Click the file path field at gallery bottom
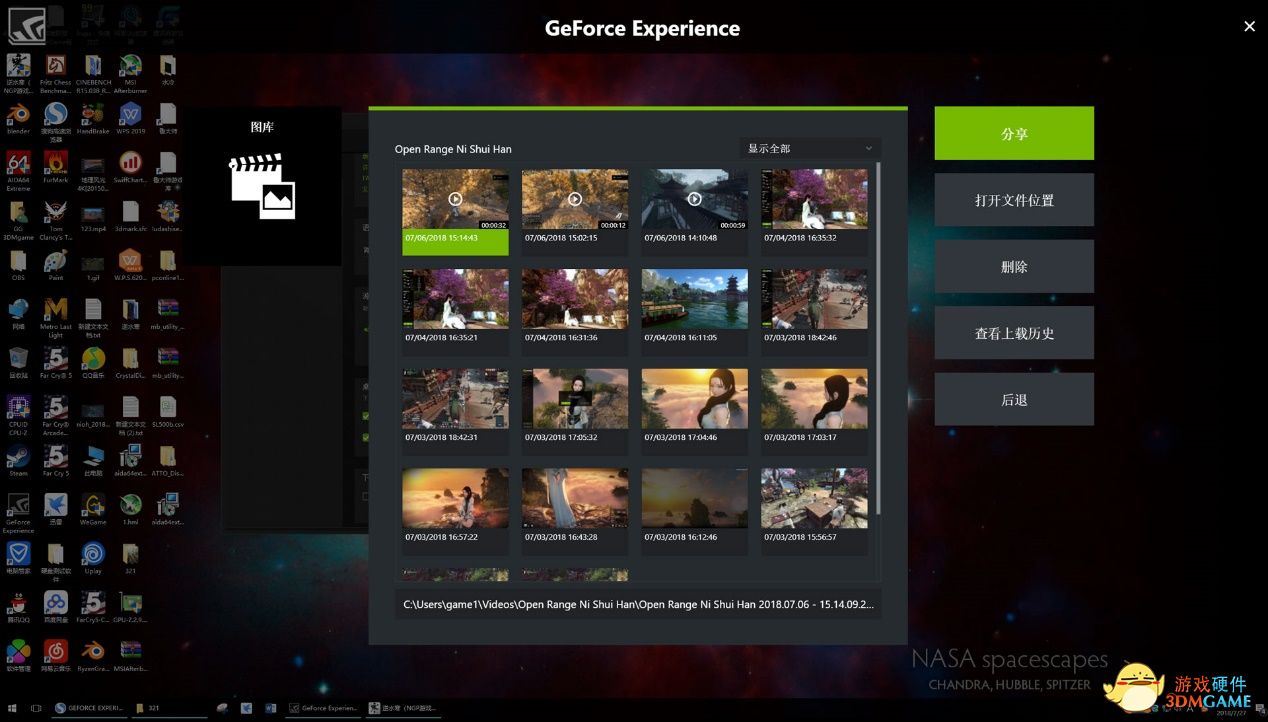 point(638,604)
